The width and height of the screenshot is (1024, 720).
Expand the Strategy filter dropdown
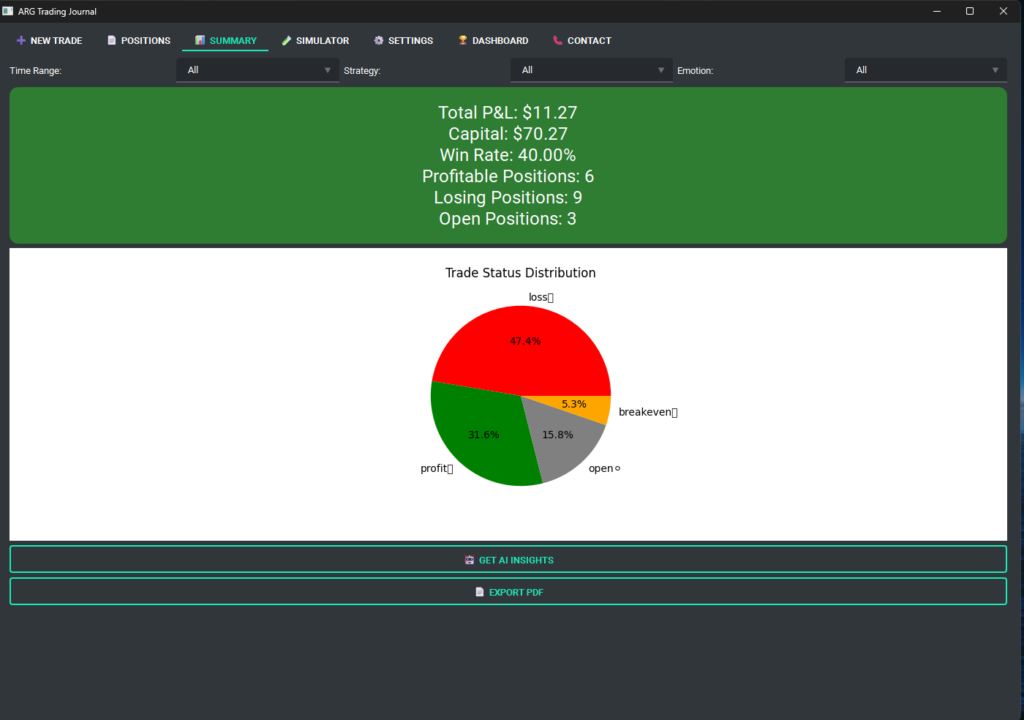pyautogui.click(x=592, y=70)
